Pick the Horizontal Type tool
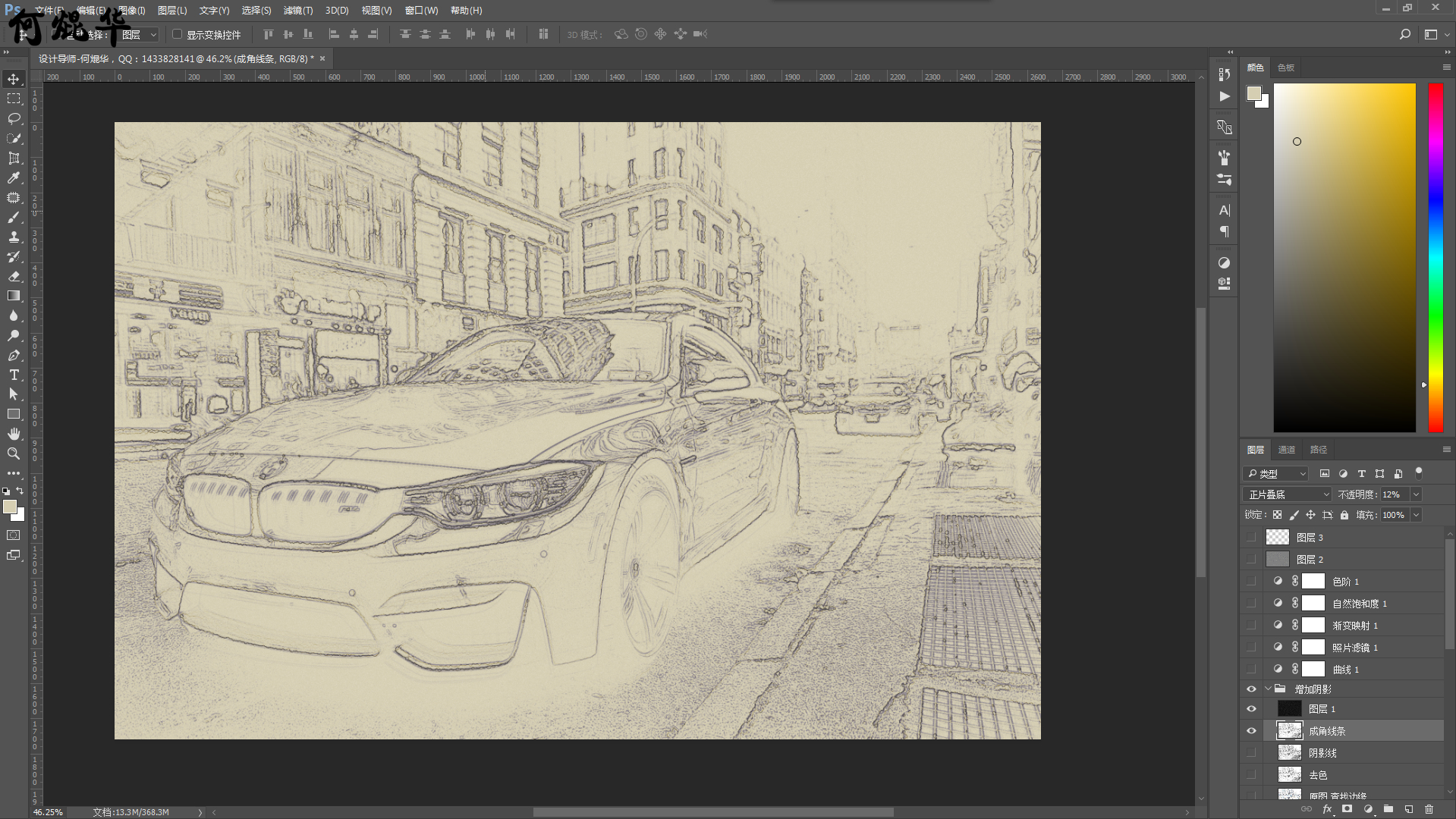This screenshot has height=819, width=1456. 14,375
